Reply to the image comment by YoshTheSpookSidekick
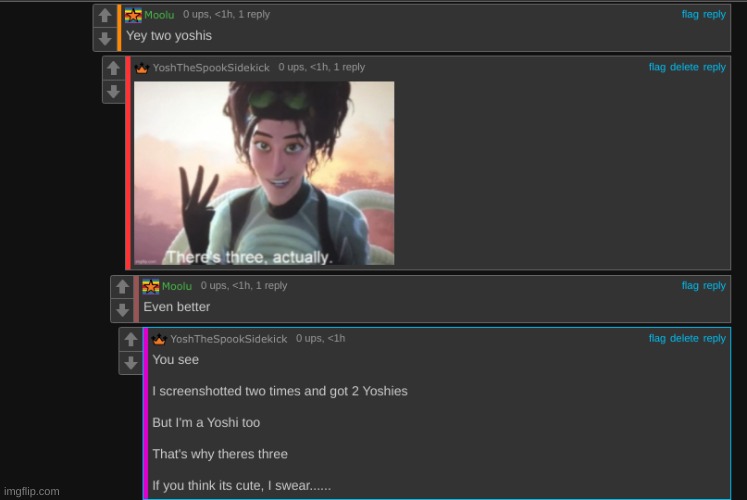This screenshot has height=500, width=747. tap(714, 67)
